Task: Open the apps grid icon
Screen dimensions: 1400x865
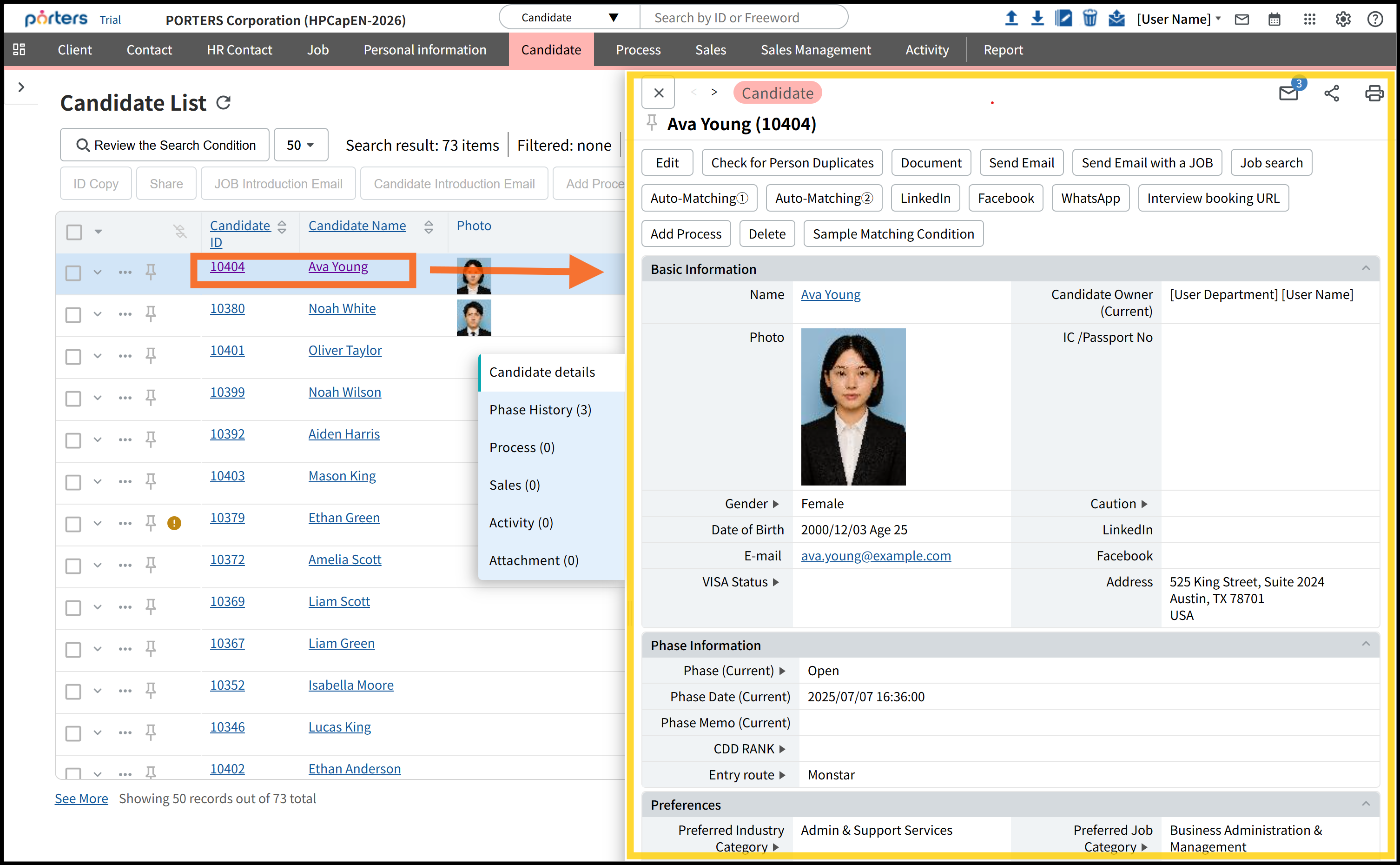Action: tap(1309, 19)
